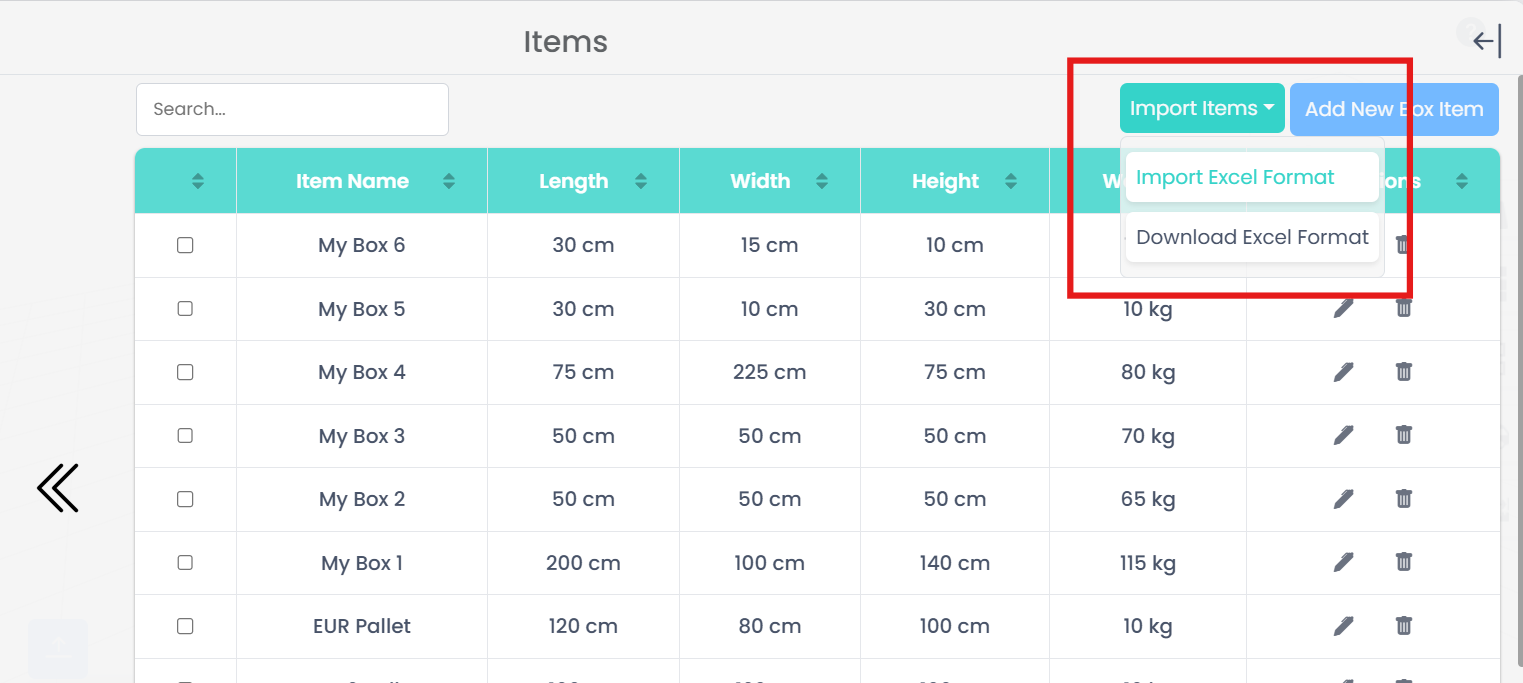Screen dimensions: 1523x683
Task: Select Download Excel Format option
Action: pyautogui.click(x=1251, y=237)
